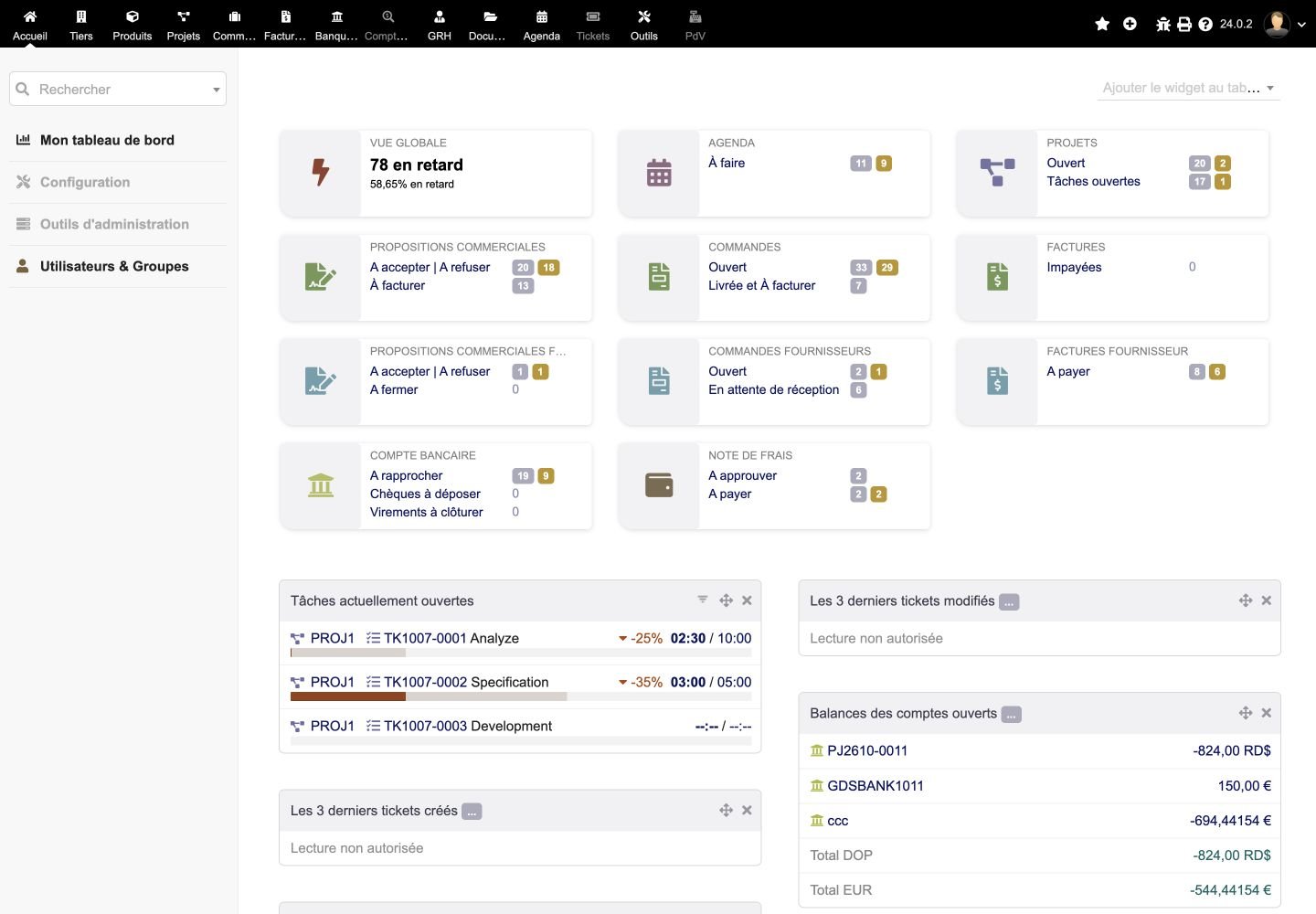Open the Outils module
This screenshot has width=1316, height=914.
tap(644, 25)
